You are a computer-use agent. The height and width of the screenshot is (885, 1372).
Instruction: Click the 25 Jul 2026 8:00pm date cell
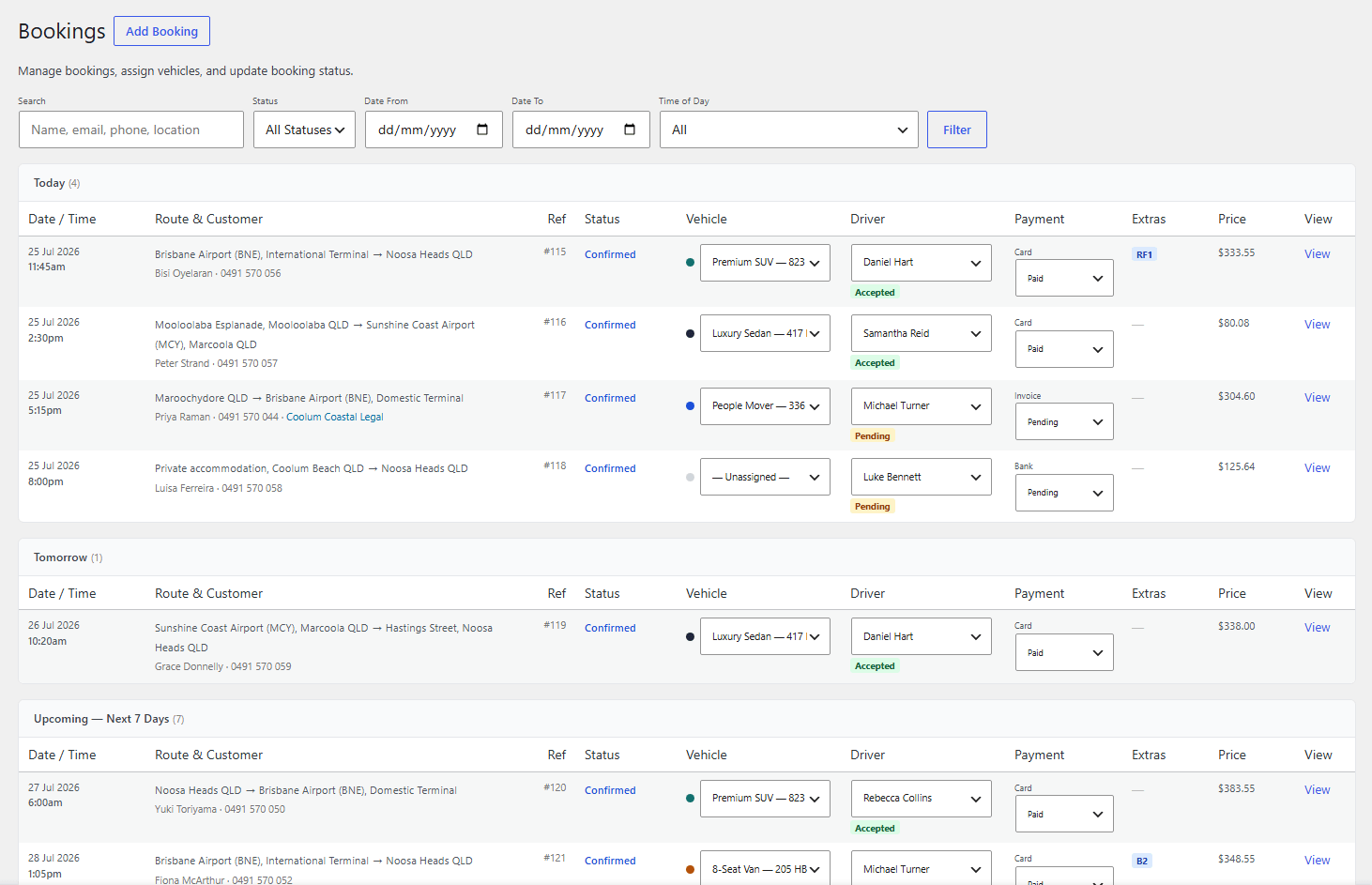(x=53, y=474)
